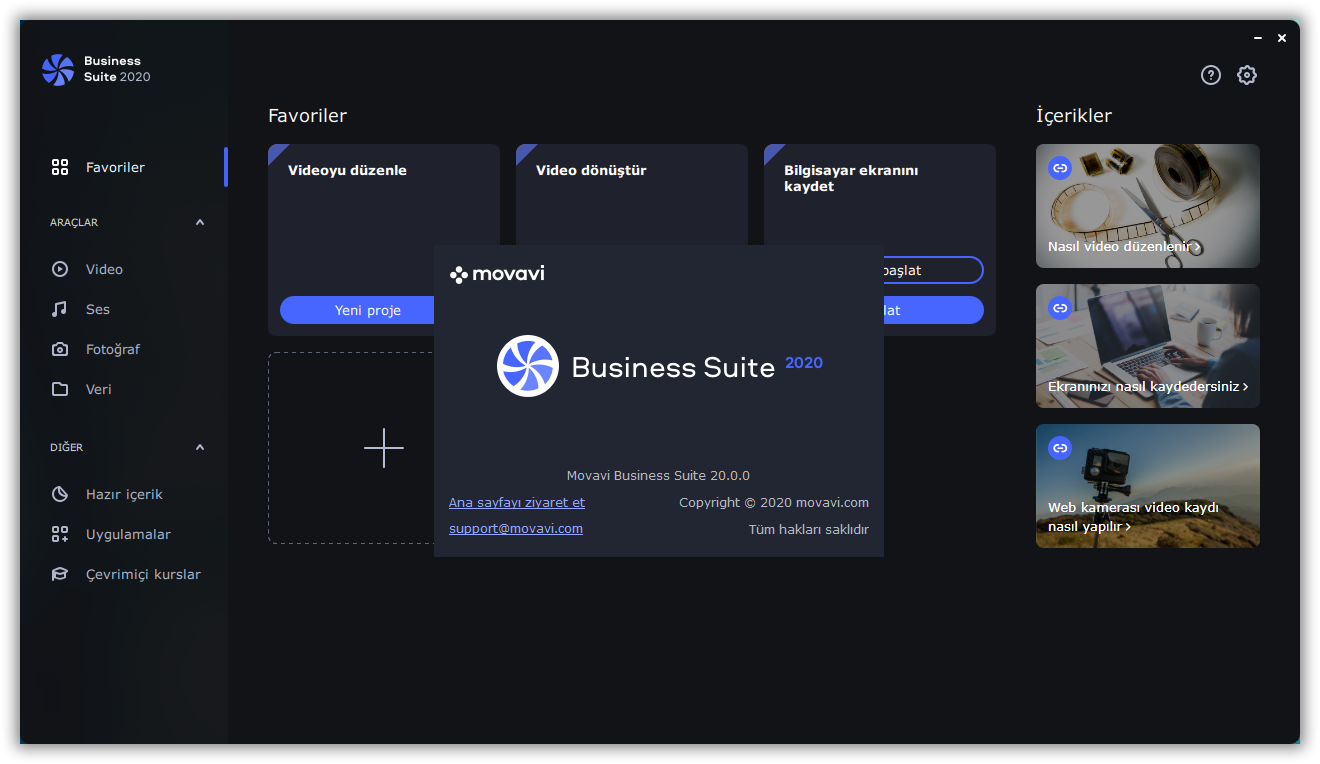Click the Business Suite 2020 logo in the sidebar
The width and height of the screenshot is (1320, 764).
pyautogui.click(x=96, y=69)
